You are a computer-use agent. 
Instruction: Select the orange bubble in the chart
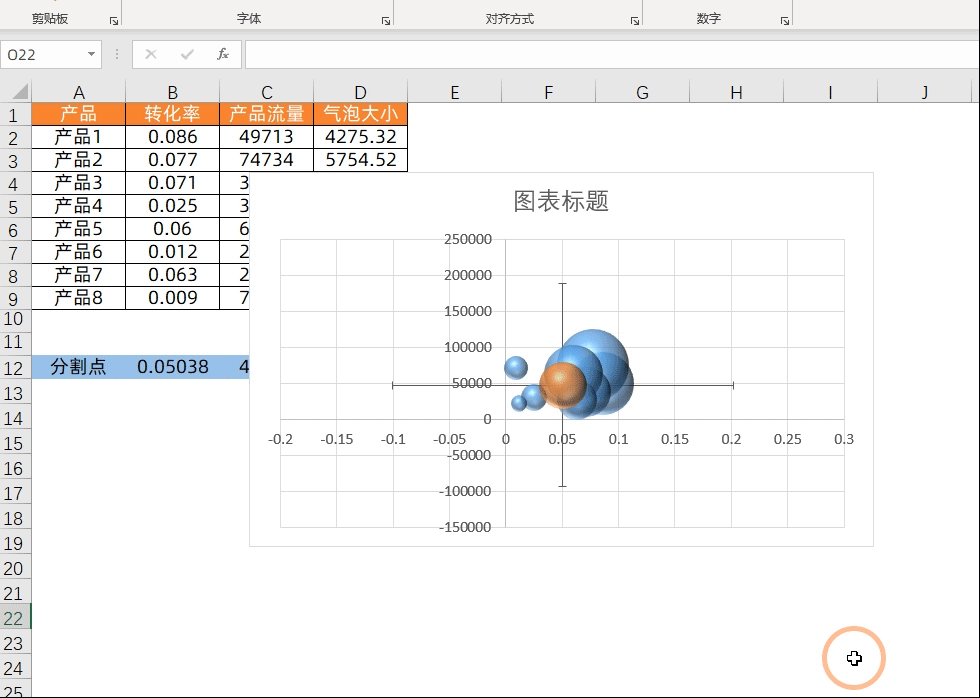[x=562, y=385]
